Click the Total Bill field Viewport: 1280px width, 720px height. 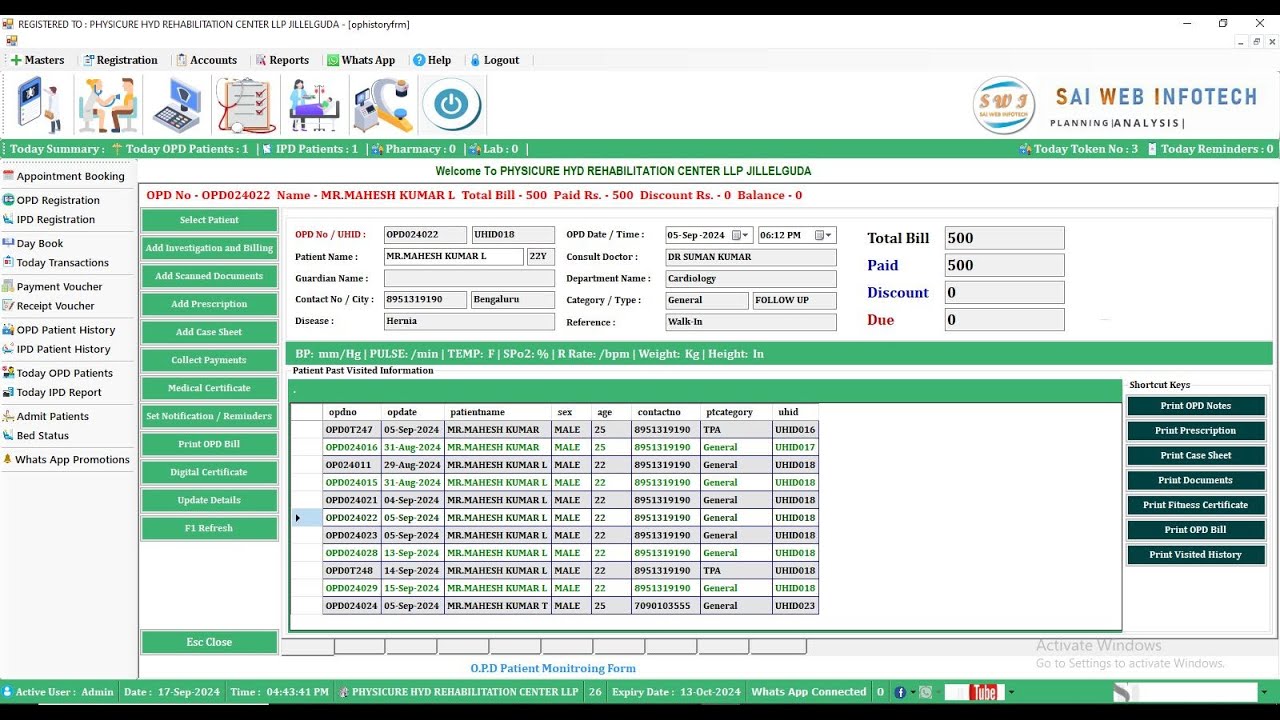[x=1004, y=238]
